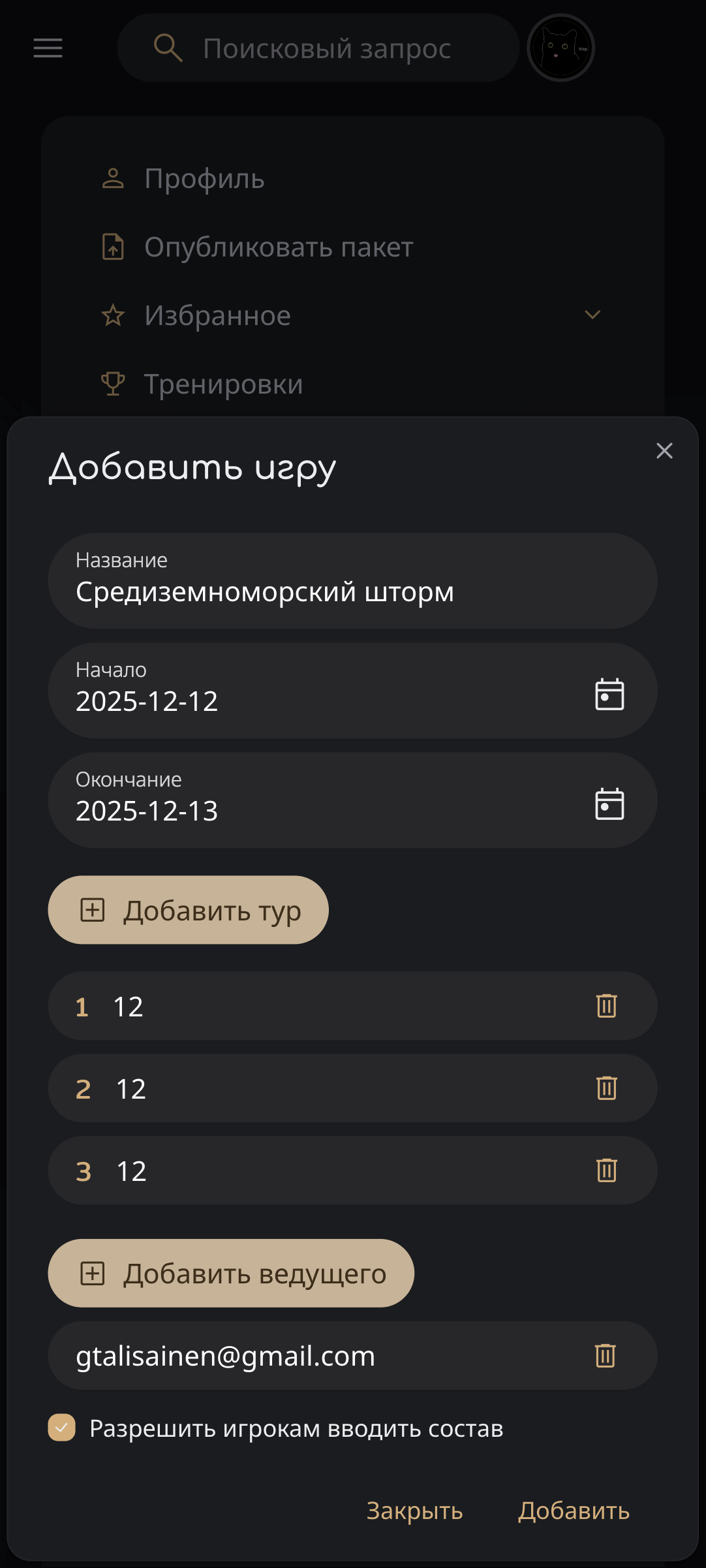Delete round 3 with trash icon
Viewport: 706px width, 1568px height.
pos(606,1170)
